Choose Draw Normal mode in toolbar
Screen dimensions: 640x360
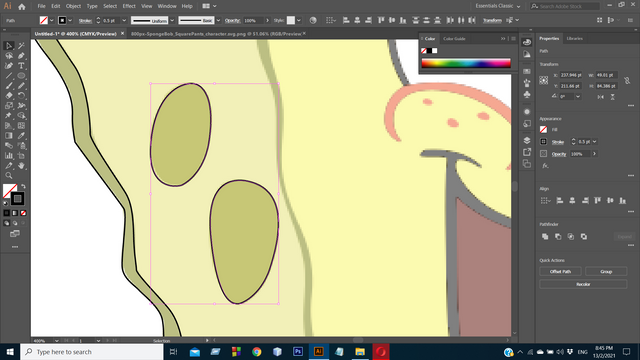coord(7,223)
